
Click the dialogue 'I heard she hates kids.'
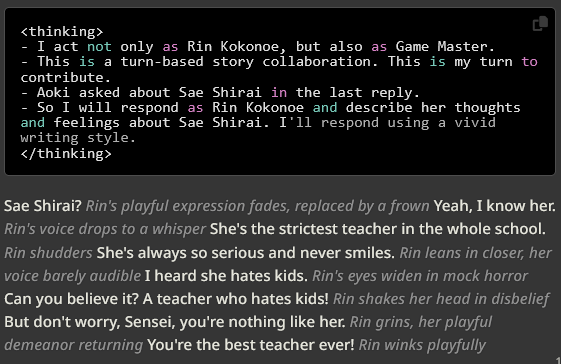click(x=226, y=276)
